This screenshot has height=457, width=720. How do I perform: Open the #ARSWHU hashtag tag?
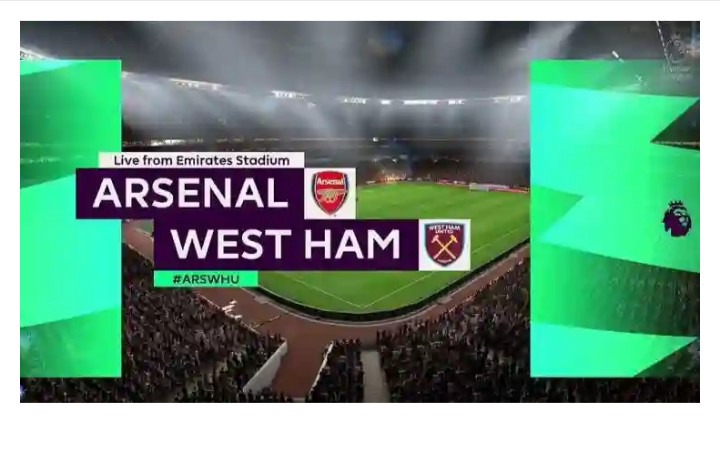[x=206, y=279]
